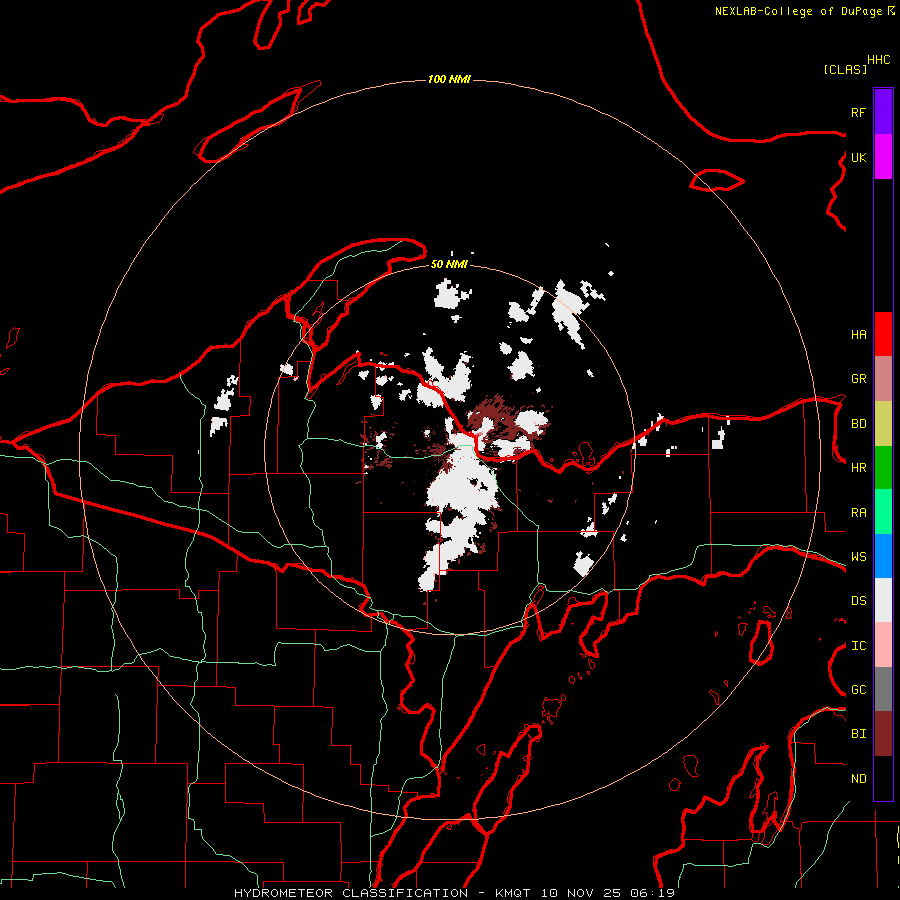Select the GC gray legend swatch
The image size is (900, 900).
point(883,689)
